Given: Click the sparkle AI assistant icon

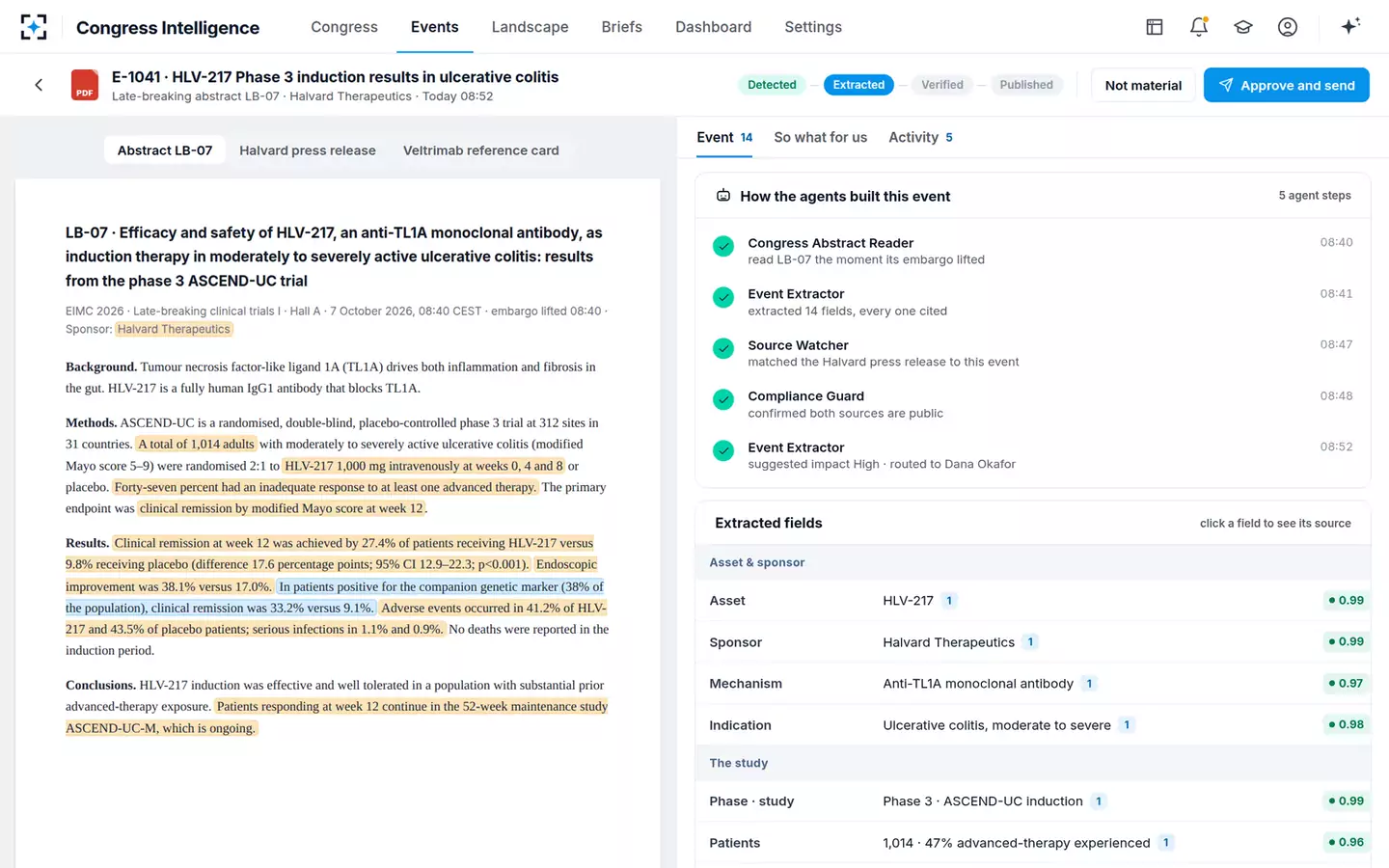Looking at the screenshot, I should click(1350, 26).
